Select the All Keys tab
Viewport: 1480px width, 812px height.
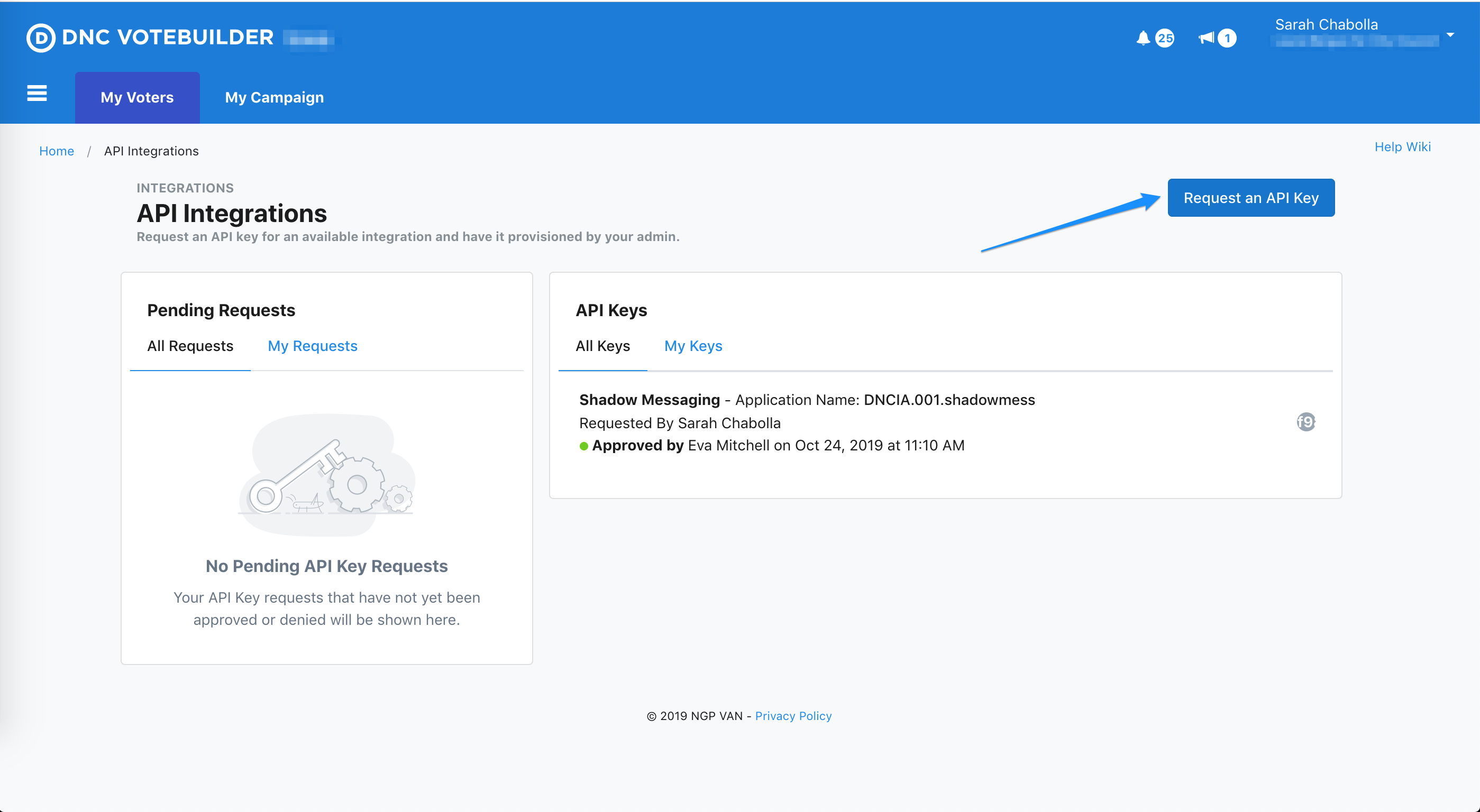click(x=602, y=346)
